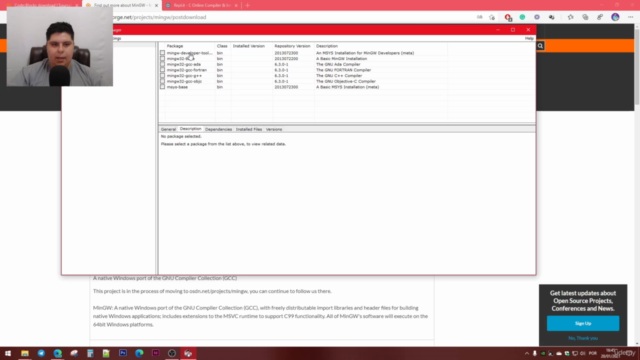
Task: Open the Help menu
Action: [529, 38]
